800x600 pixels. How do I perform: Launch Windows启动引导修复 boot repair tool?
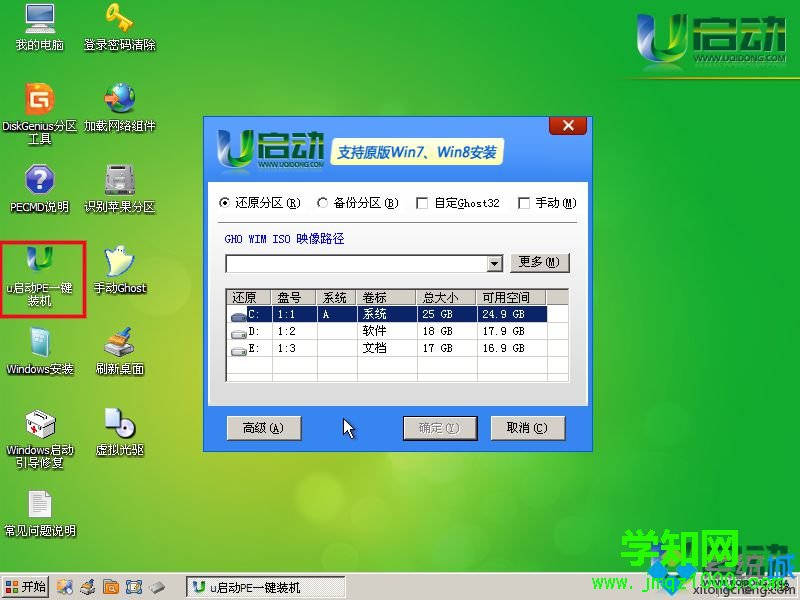coord(39,428)
